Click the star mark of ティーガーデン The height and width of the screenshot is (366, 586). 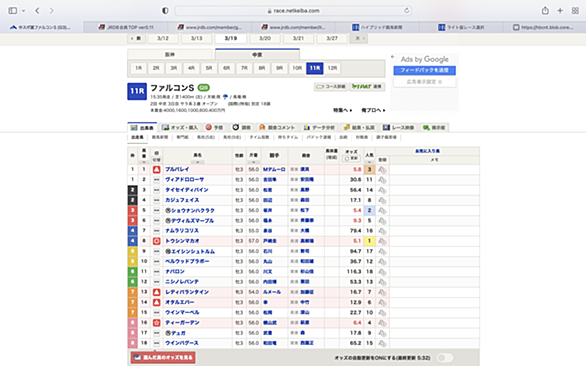click(157, 323)
